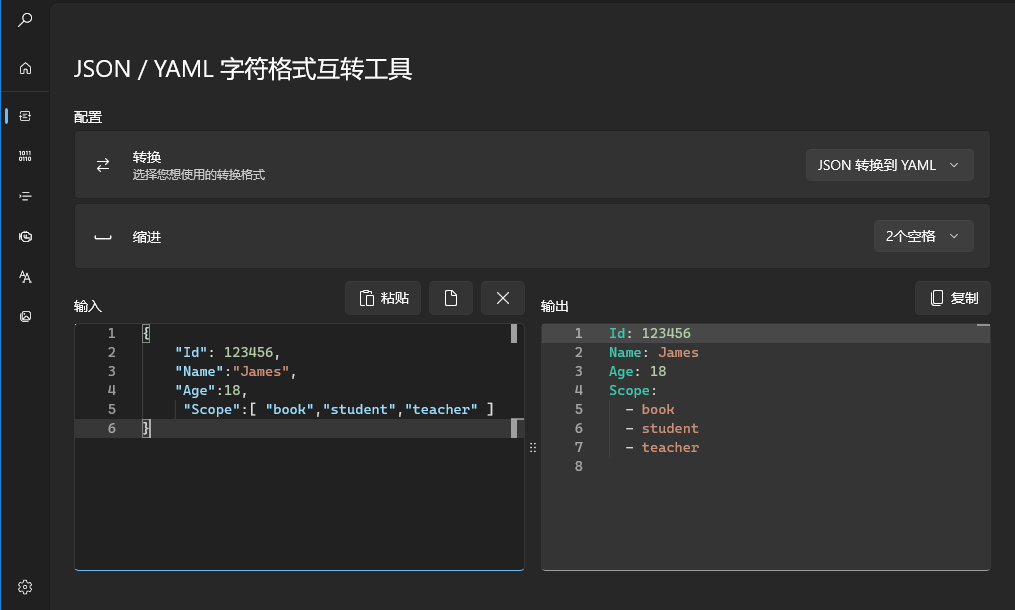Load a file via file icon button
The width and height of the screenshot is (1015, 610).
[x=451, y=298]
